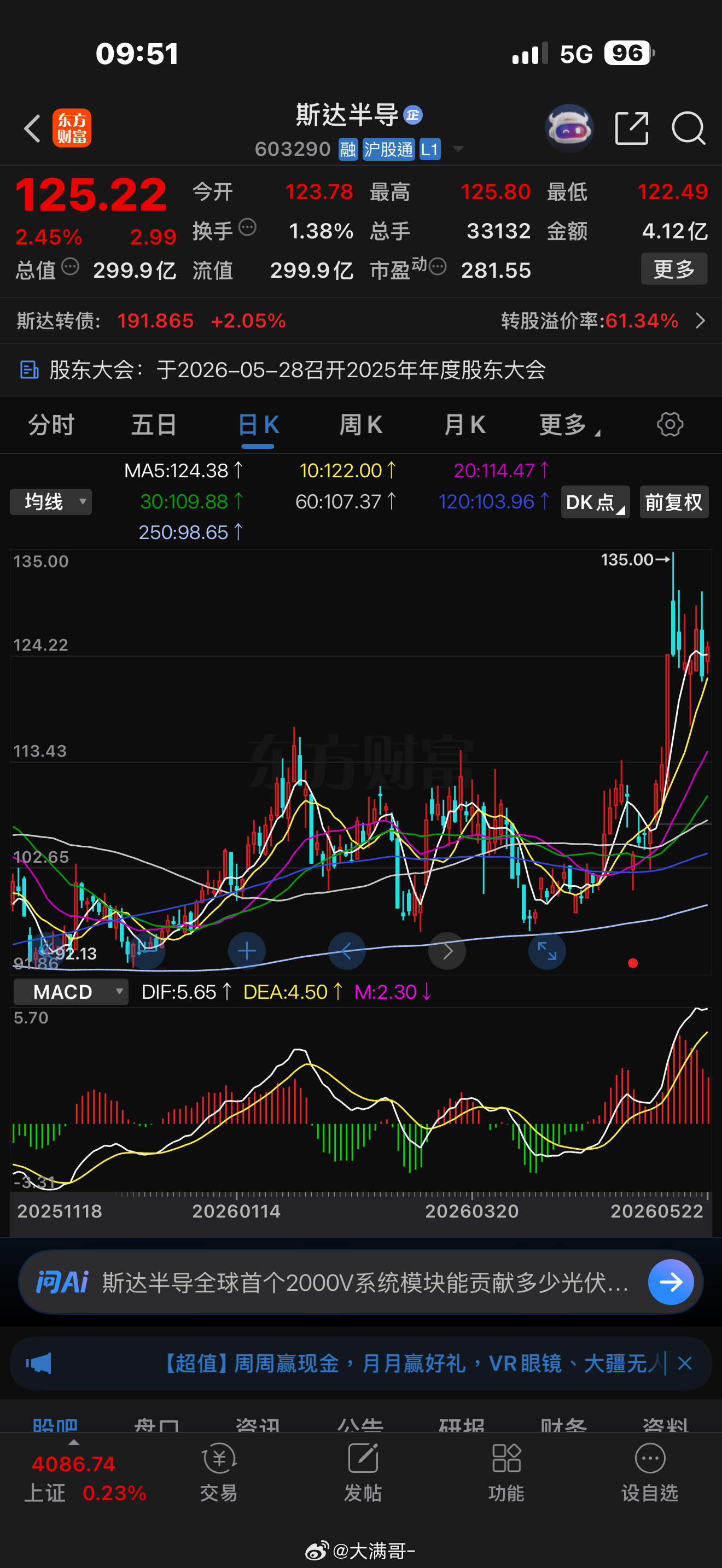The height and width of the screenshot is (1568, 722).
Task: Expand the stock code dropdown triangle
Action: (x=458, y=149)
